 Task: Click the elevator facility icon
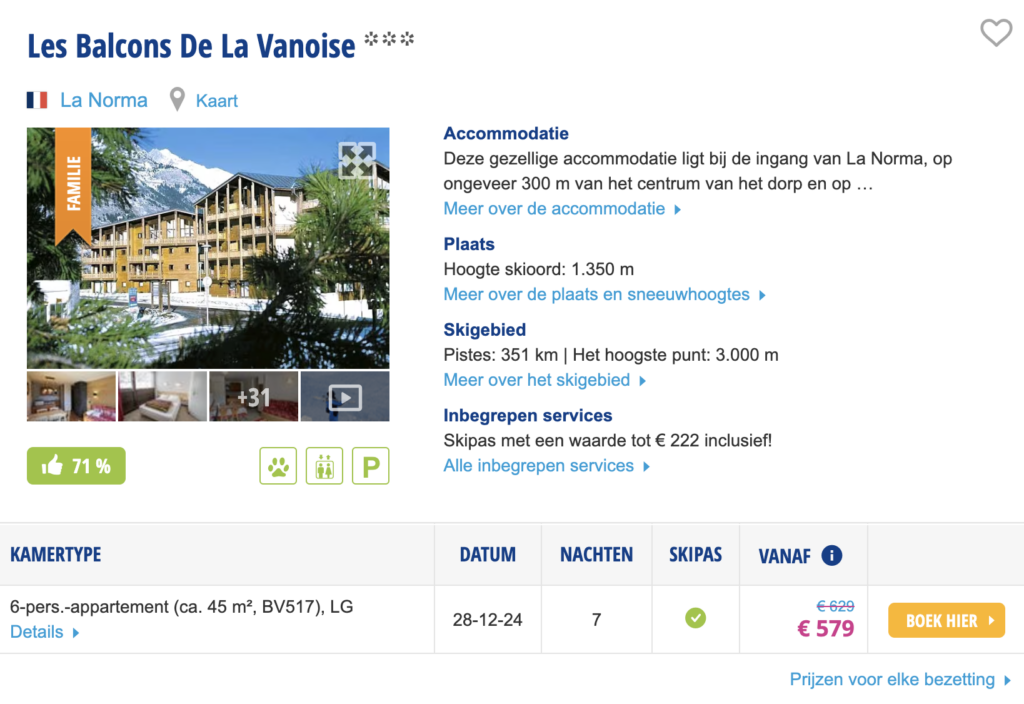coord(324,466)
